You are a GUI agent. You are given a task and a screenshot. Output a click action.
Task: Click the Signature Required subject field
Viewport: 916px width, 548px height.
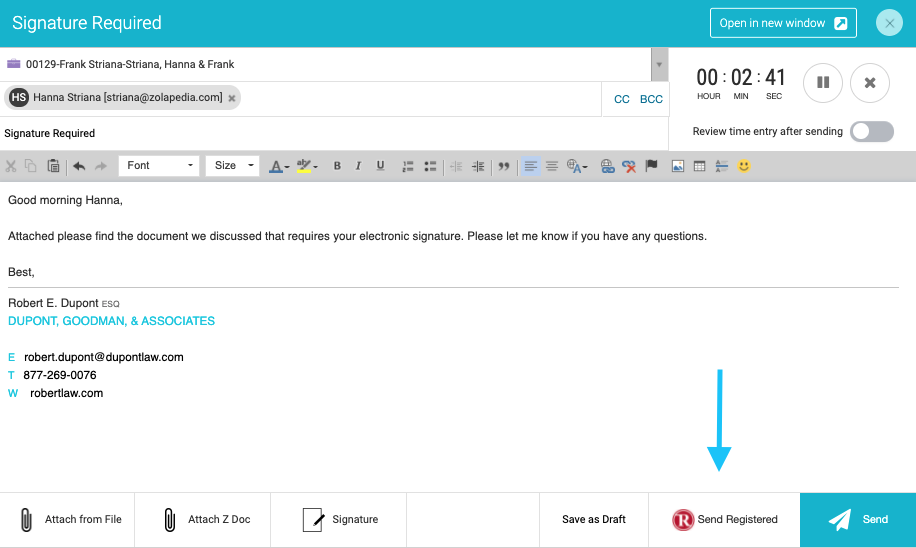(334, 133)
